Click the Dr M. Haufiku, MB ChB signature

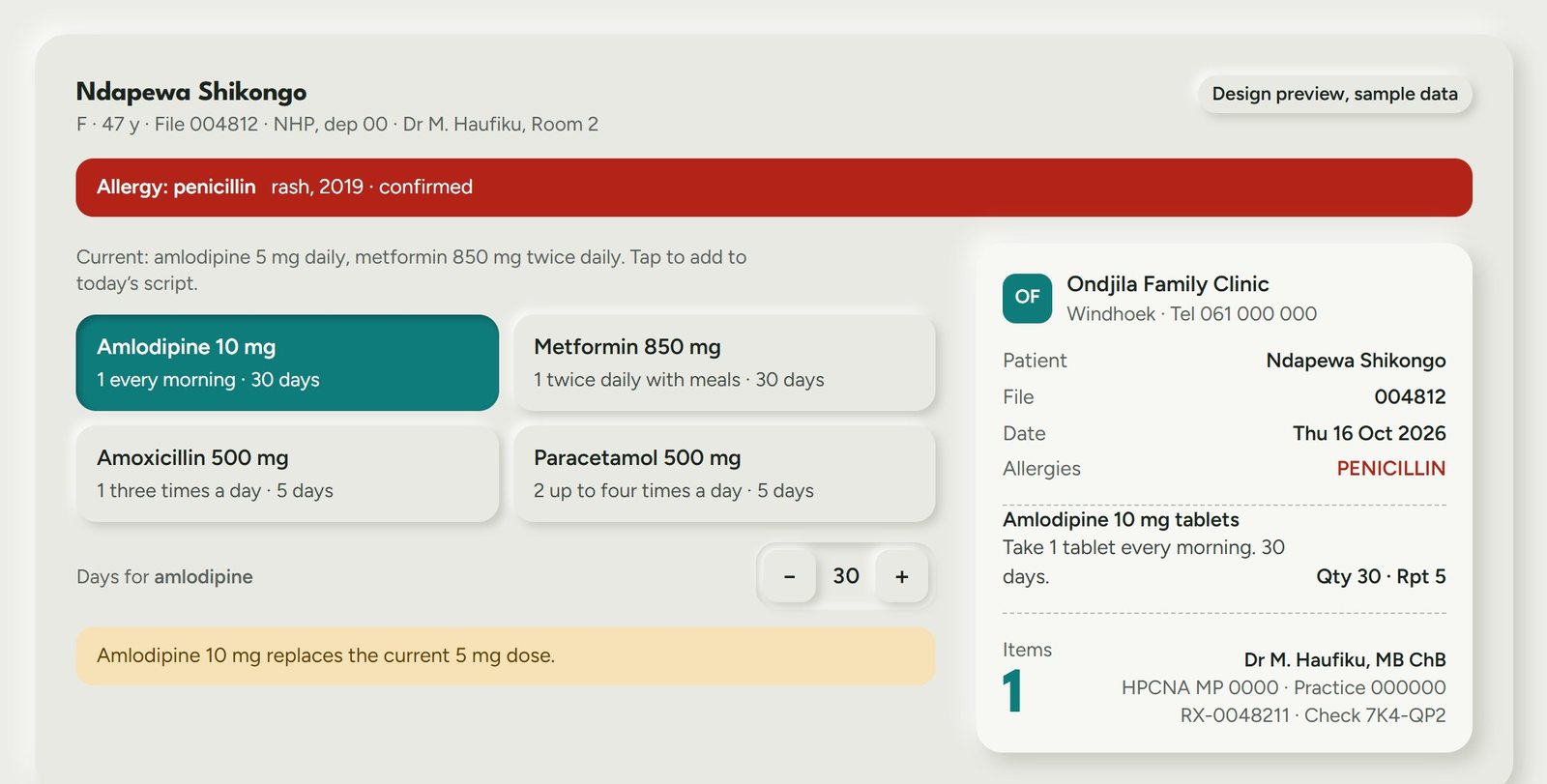pos(1345,660)
